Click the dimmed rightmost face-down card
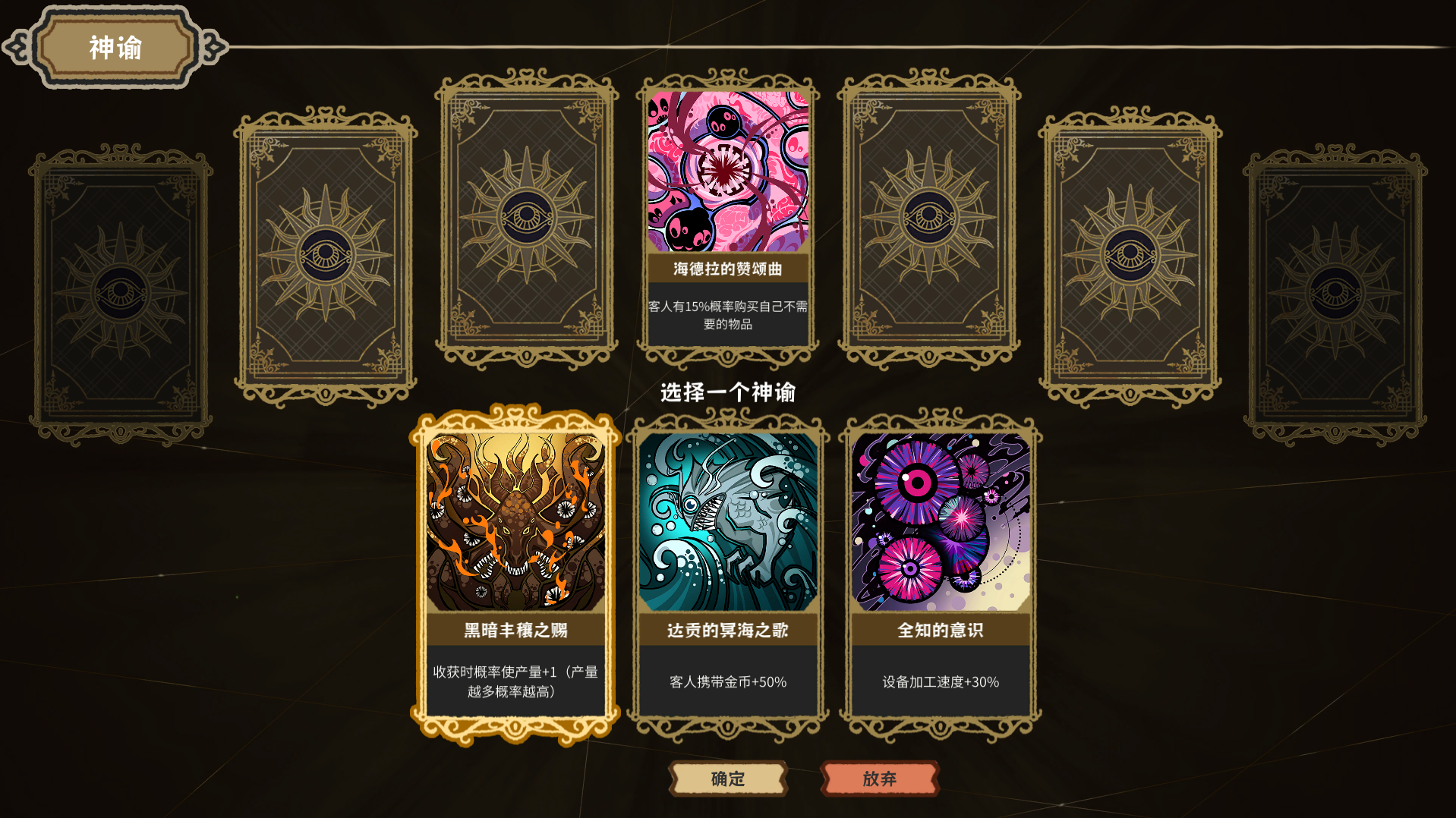Image resolution: width=1456 pixels, height=818 pixels. 1335,294
